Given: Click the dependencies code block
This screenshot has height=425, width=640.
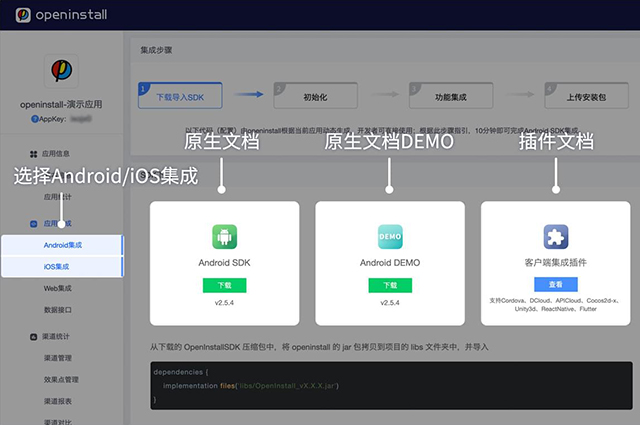Looking at the screenshot, I should [391, 385].
